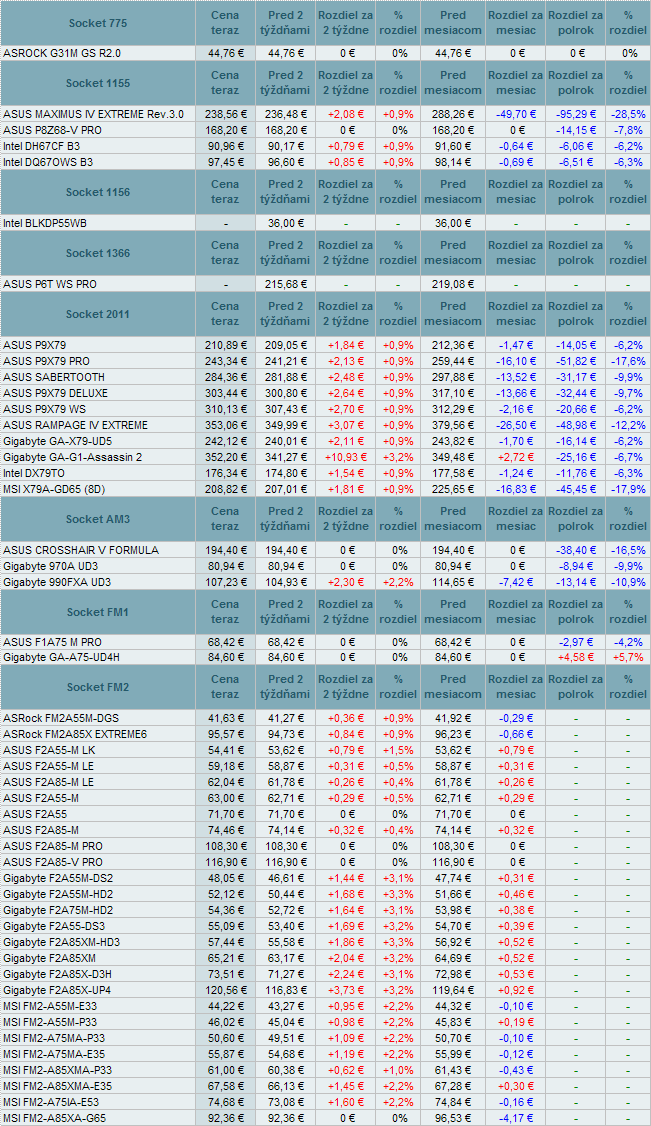Viewport: 651px width, 1126px height.
Task: Click the 238,56 € current price cell
Action: [x=225, y=114]
